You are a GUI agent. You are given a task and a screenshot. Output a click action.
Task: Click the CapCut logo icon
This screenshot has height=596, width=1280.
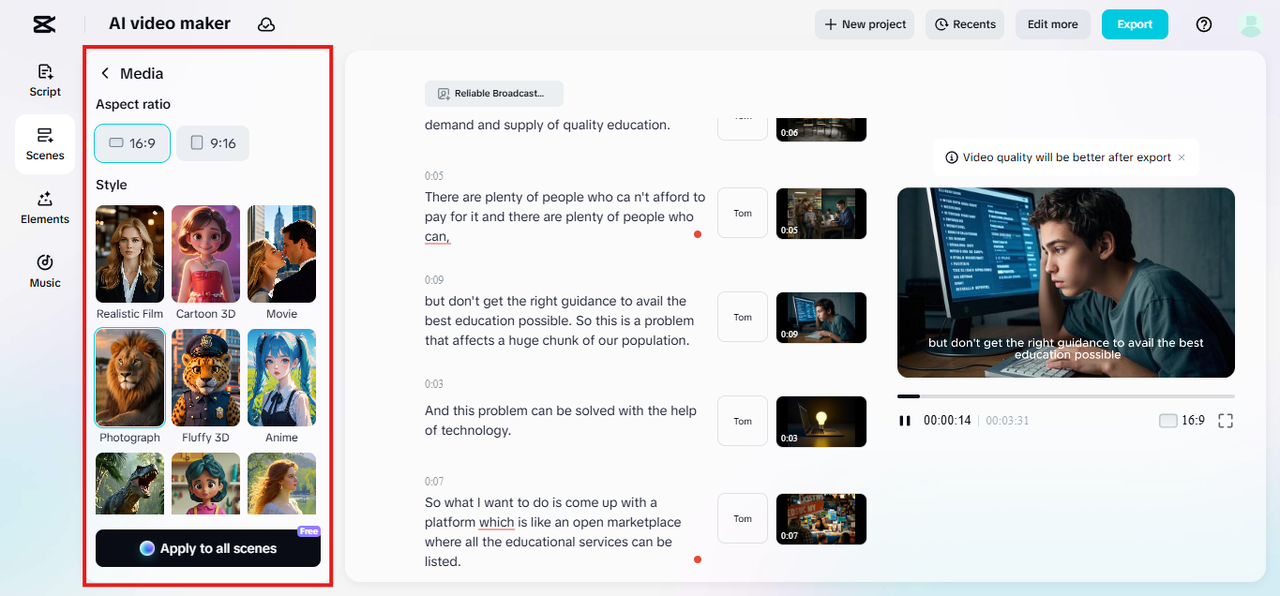click(x=44, y=24)
